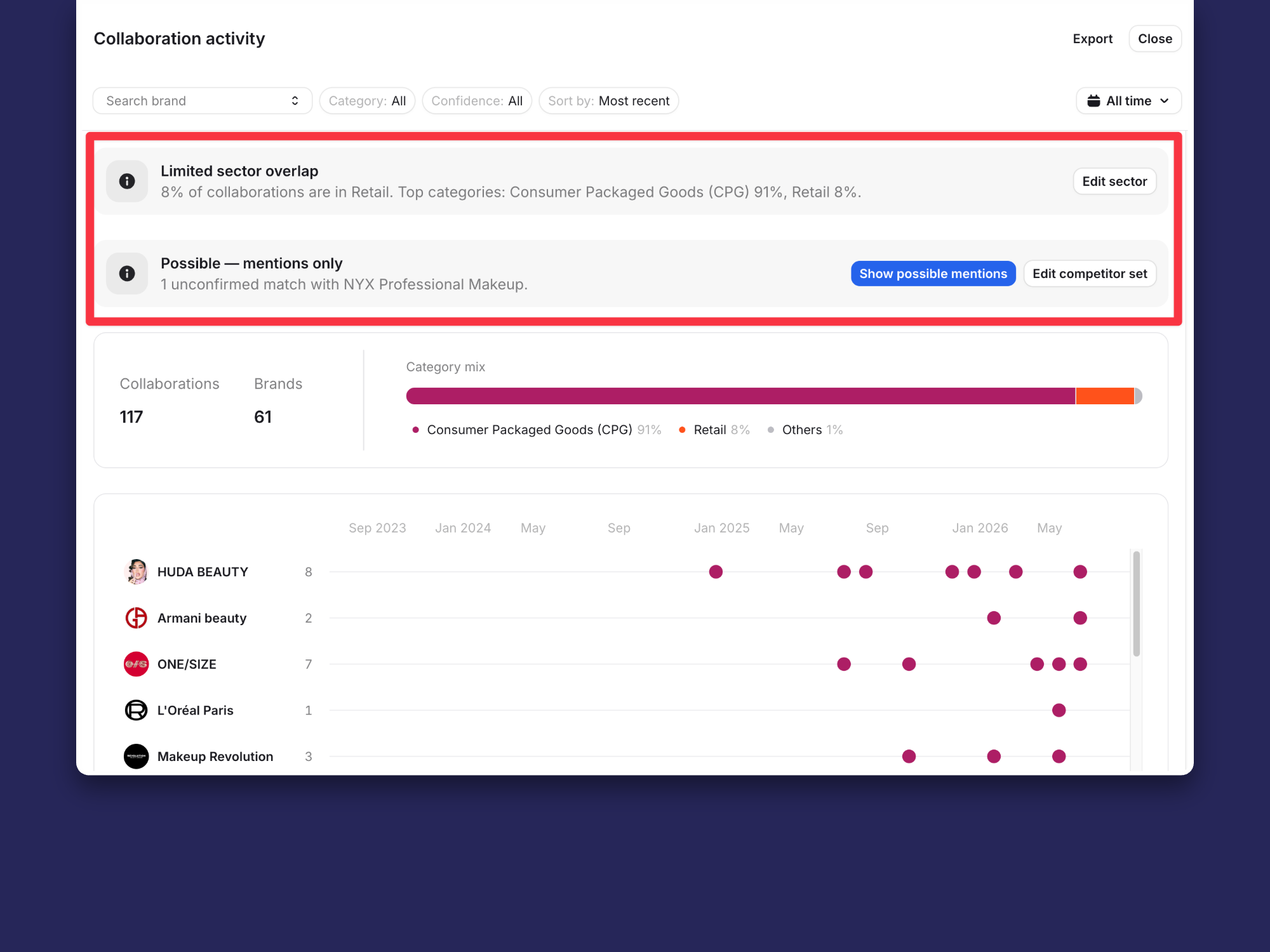This screenshot has width=1270, height=952.
Task: Select the Armani beauty brand name
Action: pos(202,618)
